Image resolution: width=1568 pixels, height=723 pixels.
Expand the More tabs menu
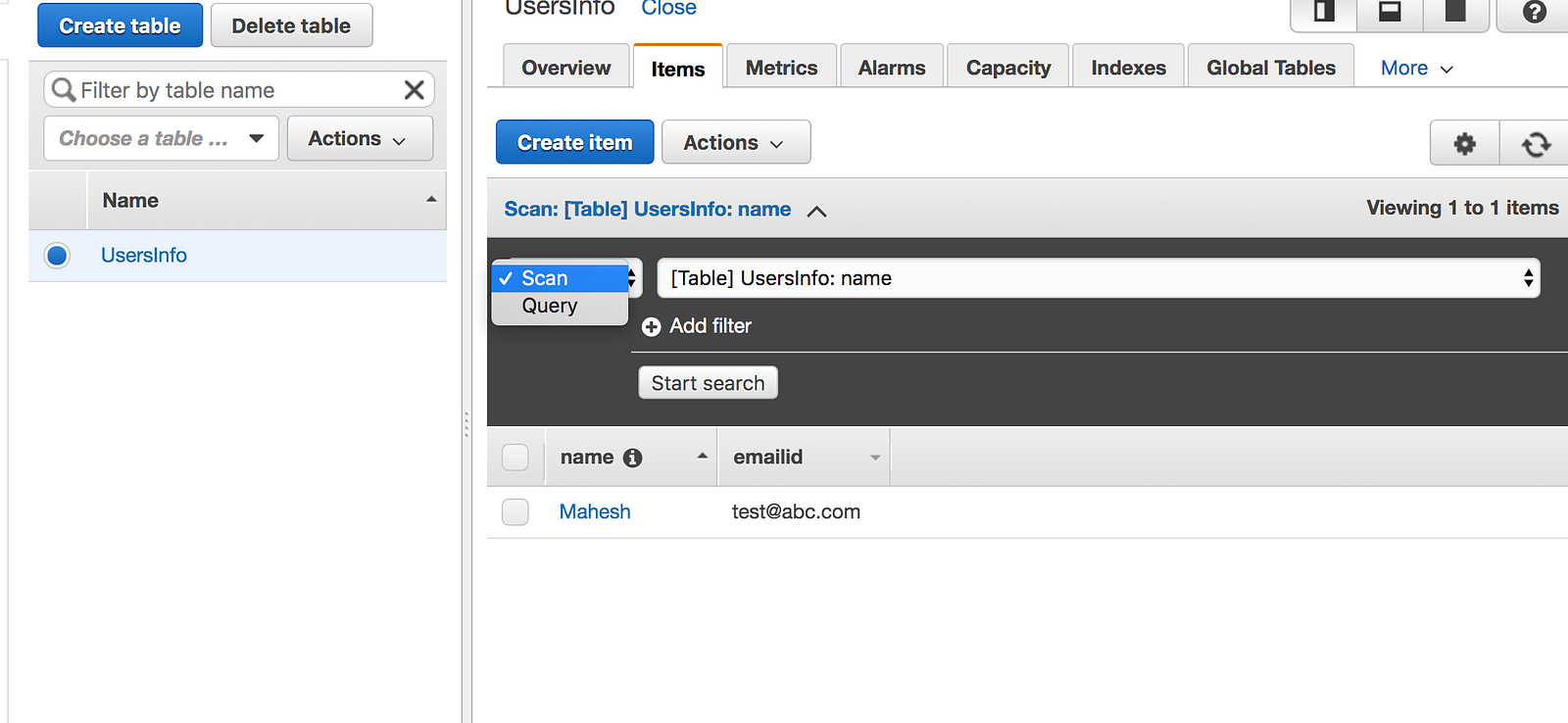point(1416,68)
